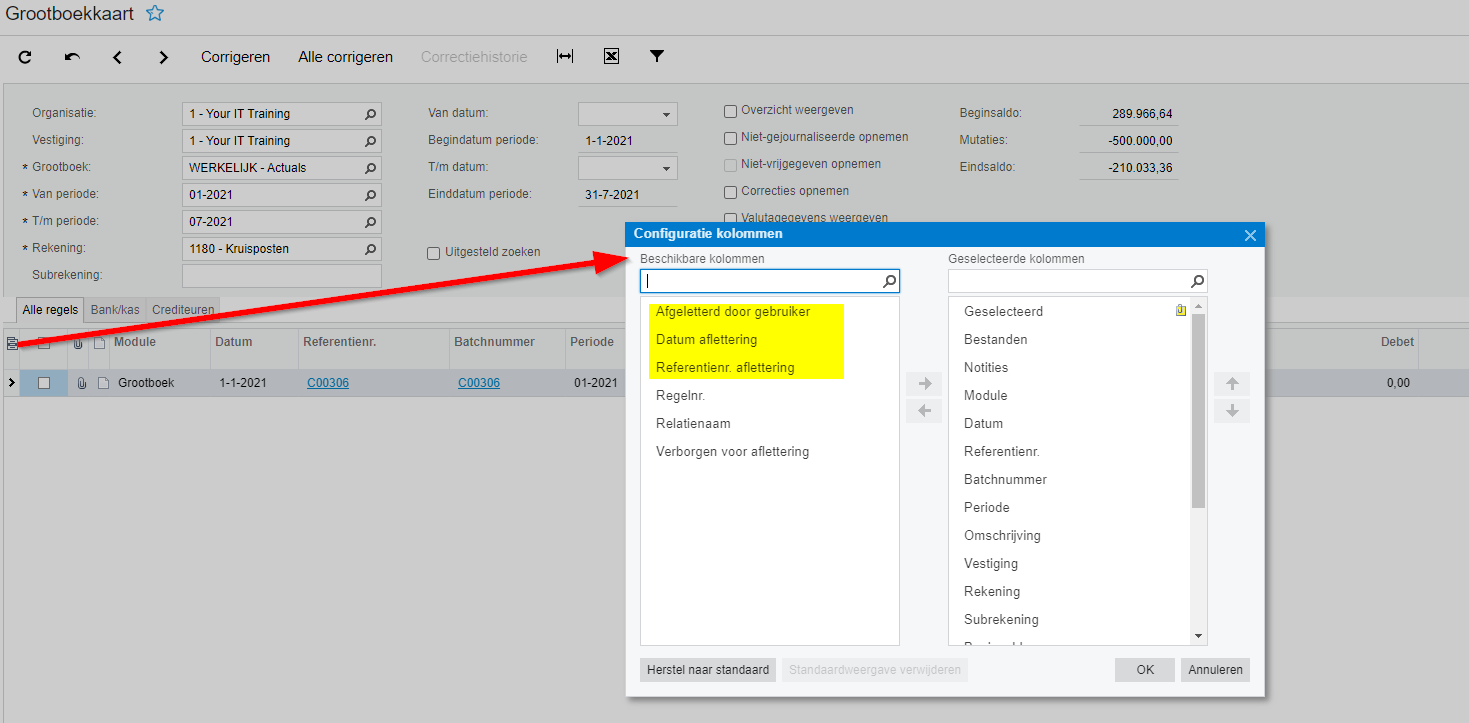Tick the Correcties opnemen checkbox
The width and height of the screenshot is (1469, 723).
point(731,192)
